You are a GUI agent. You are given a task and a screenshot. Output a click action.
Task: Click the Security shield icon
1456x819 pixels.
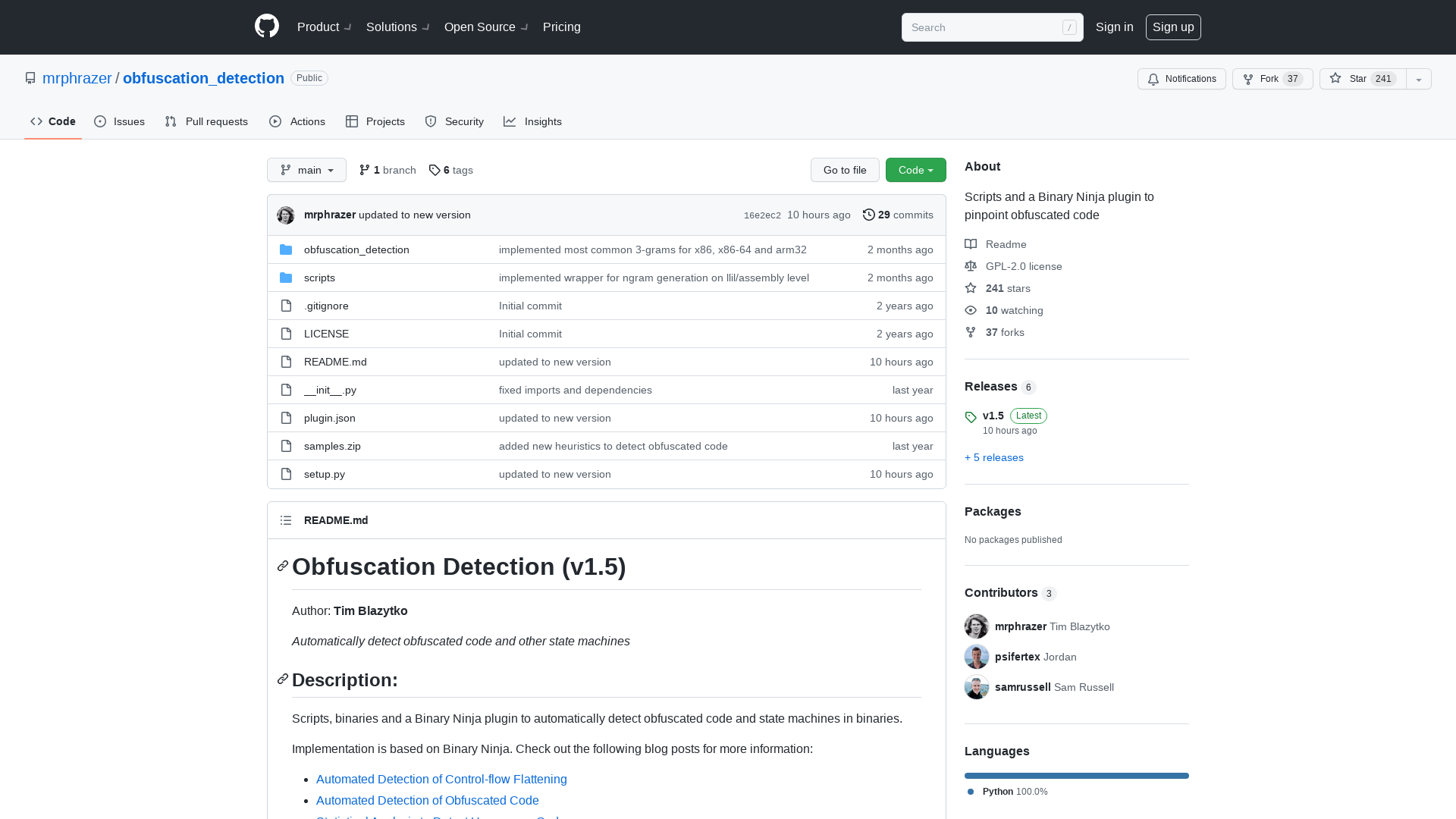click(x=431, y=121)
